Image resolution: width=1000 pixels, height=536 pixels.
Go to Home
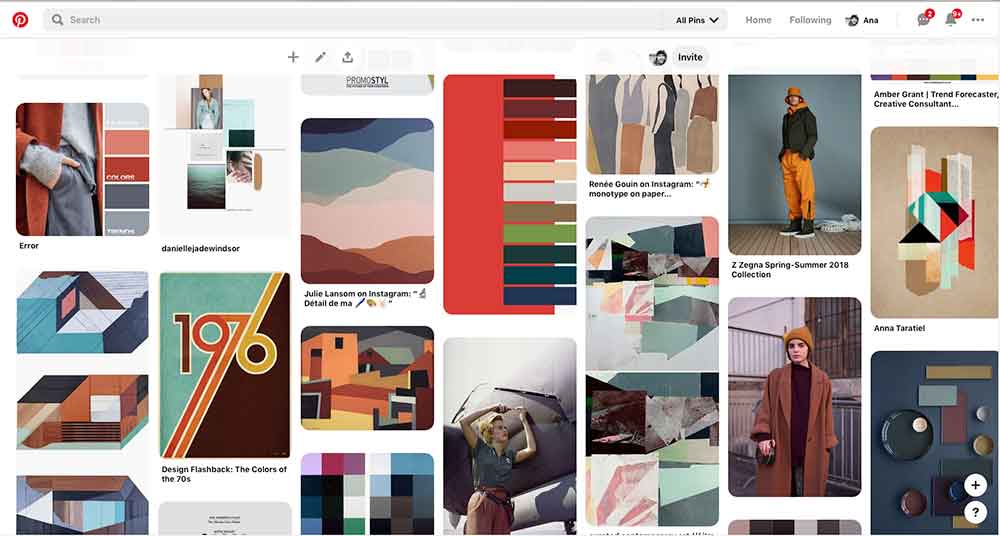coord(758,20)
